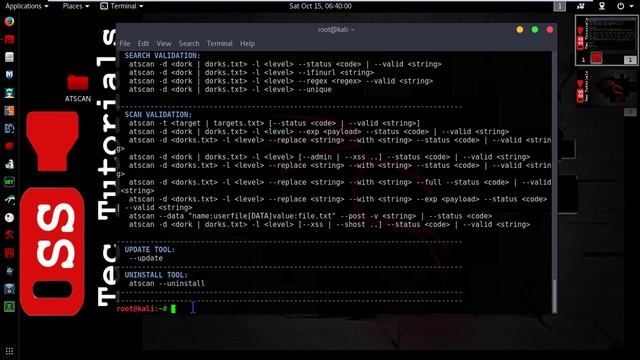The height and width of the screenshot is (360, 640).
Task: Click the round white dock icon
Action: click(9, 218)
